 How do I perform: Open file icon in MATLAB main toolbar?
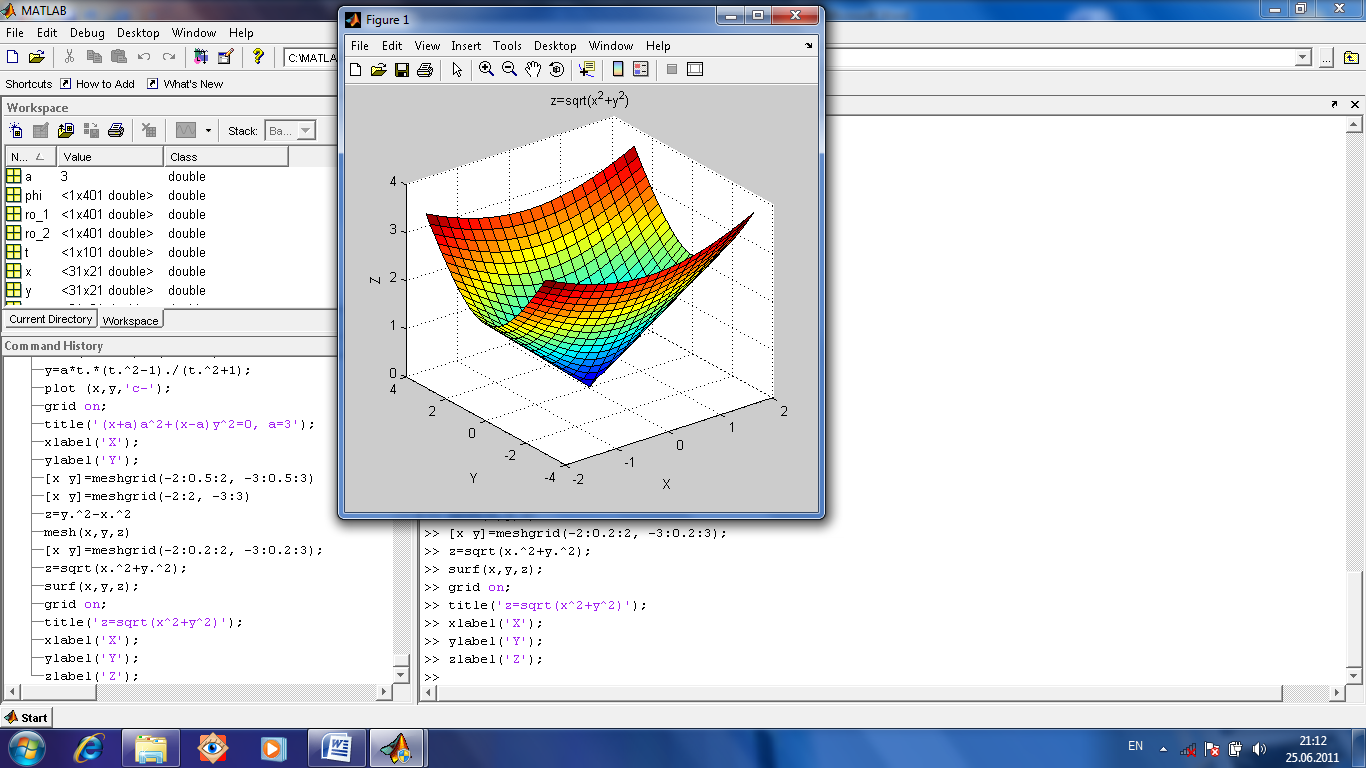(37, 57)
